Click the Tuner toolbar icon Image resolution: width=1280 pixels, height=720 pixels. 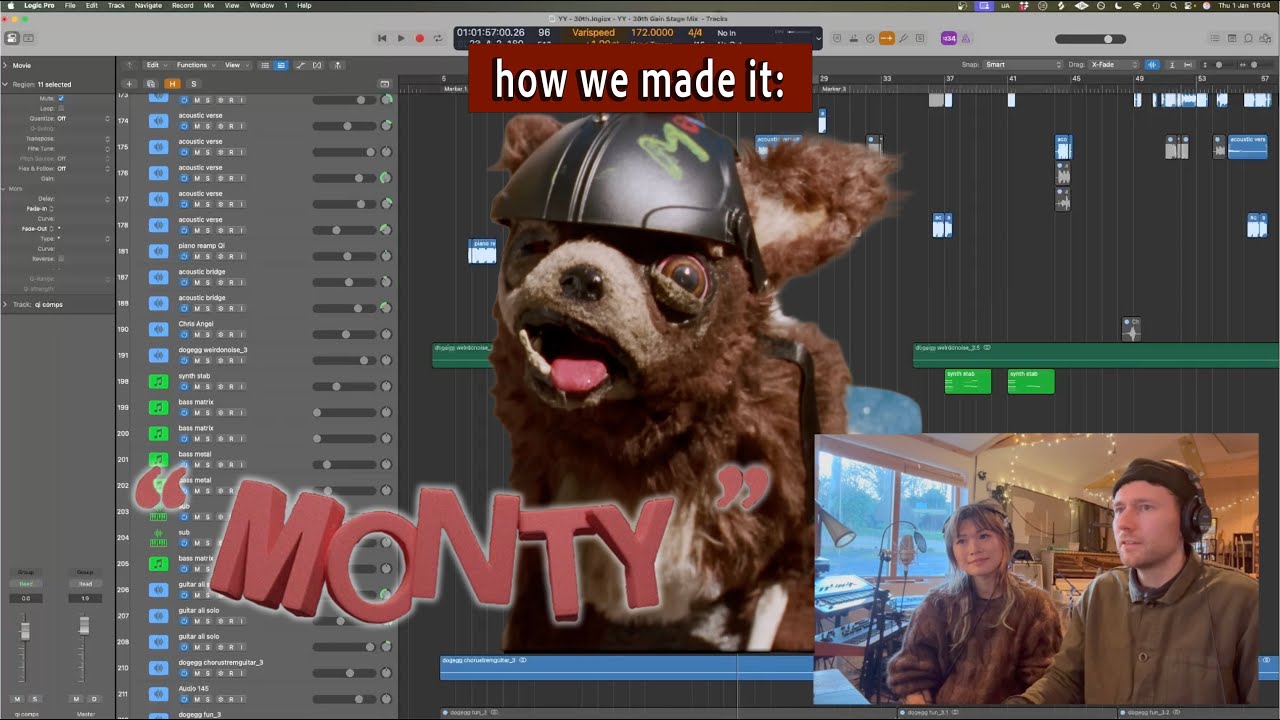(903, 38)
